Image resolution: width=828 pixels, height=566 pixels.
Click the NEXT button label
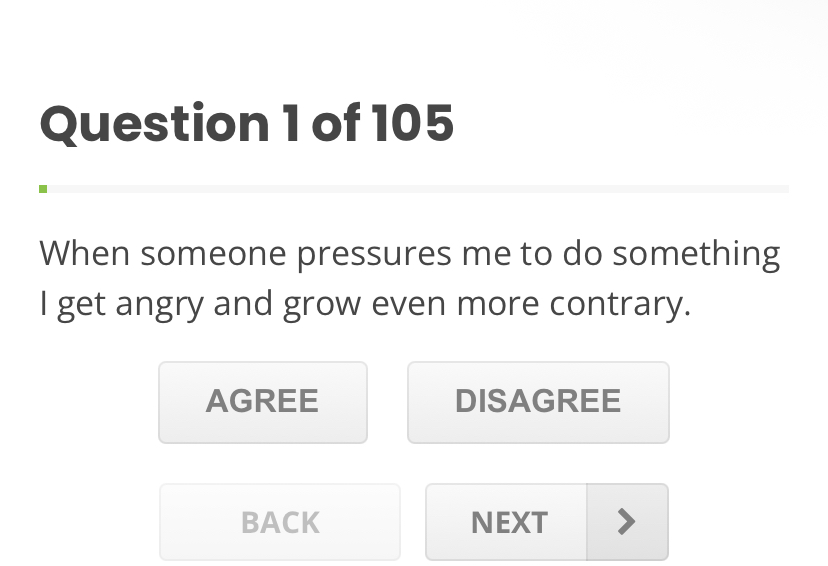pos(509,522)
